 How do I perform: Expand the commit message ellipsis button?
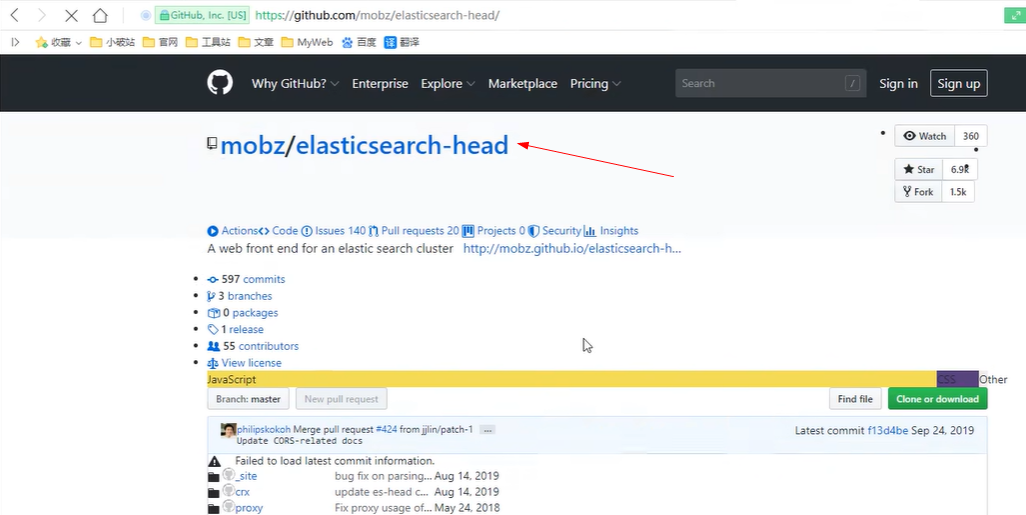tap(487, 430)
